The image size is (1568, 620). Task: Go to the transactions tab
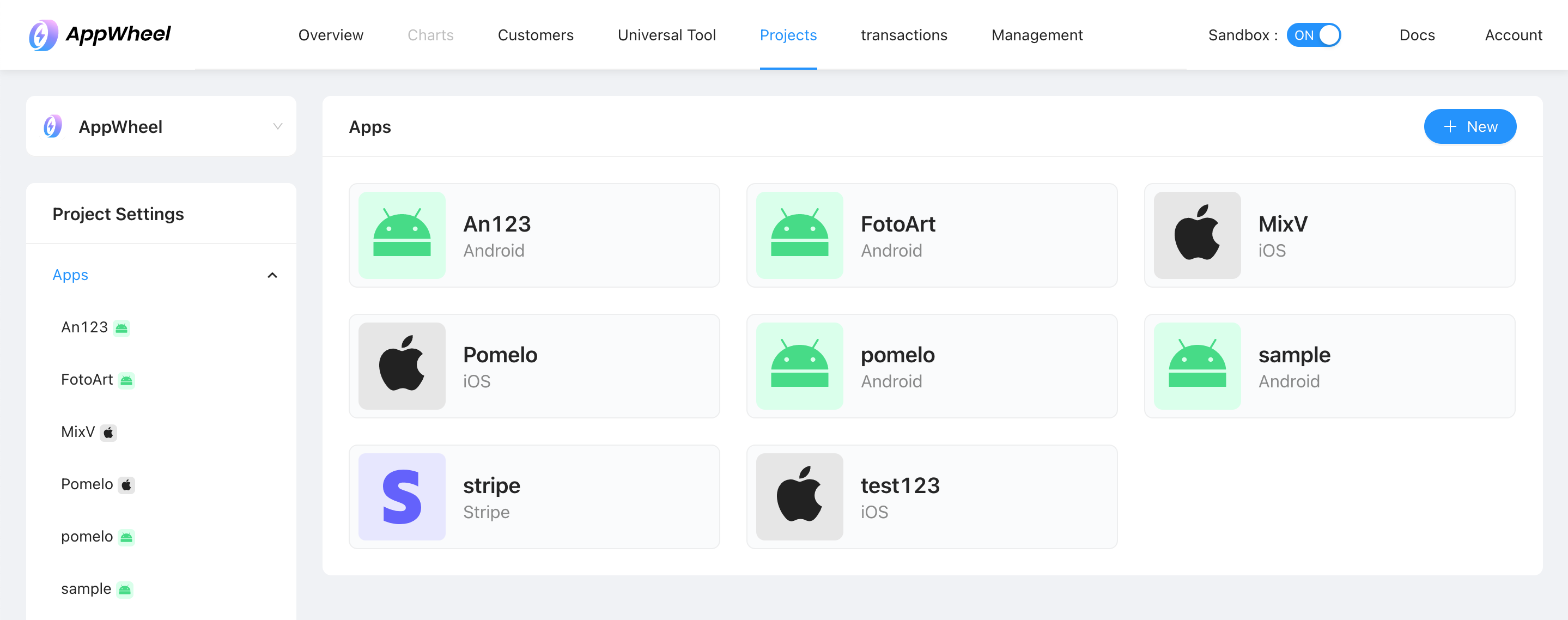[903, 35]
